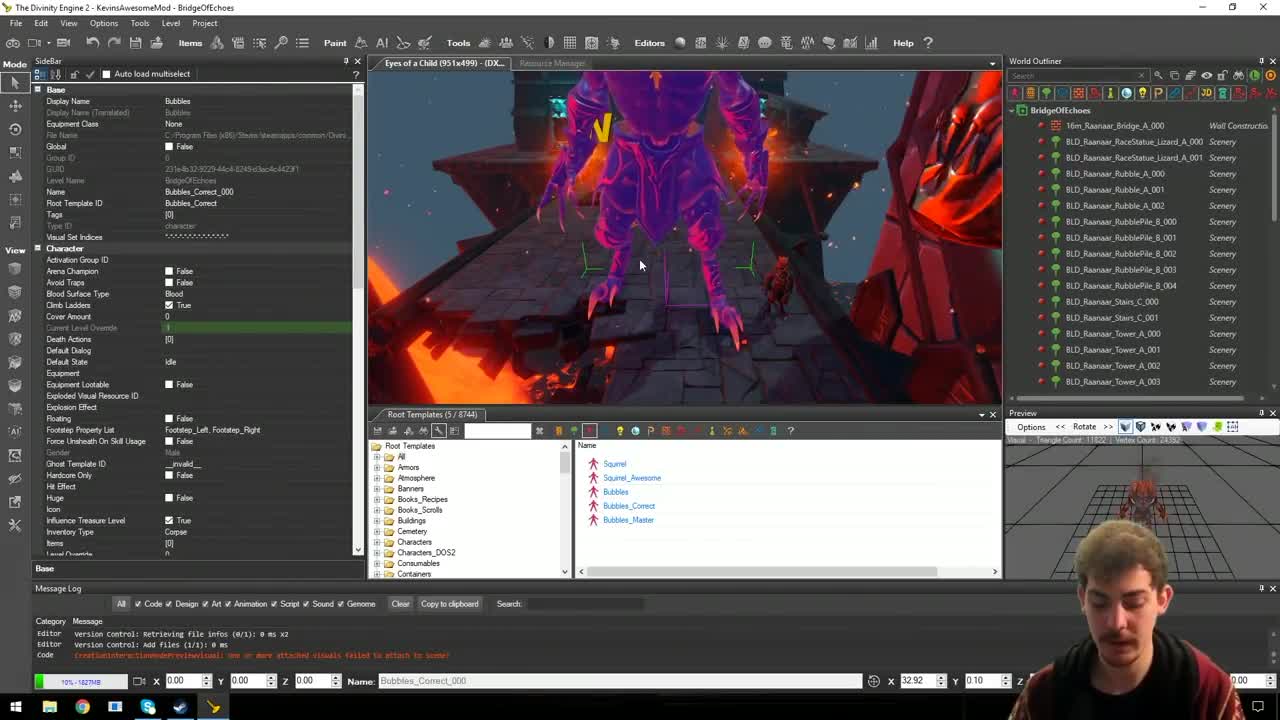Click the Help question mark icon in toolbar
Screen dimensions: 1280x720
coord(927,42)
